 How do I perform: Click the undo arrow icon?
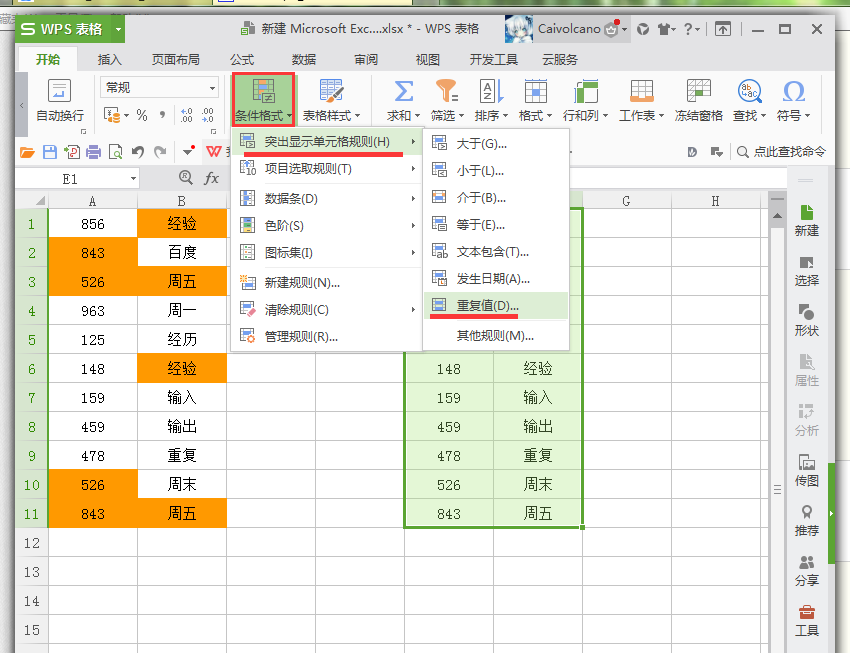pos(138,152)
